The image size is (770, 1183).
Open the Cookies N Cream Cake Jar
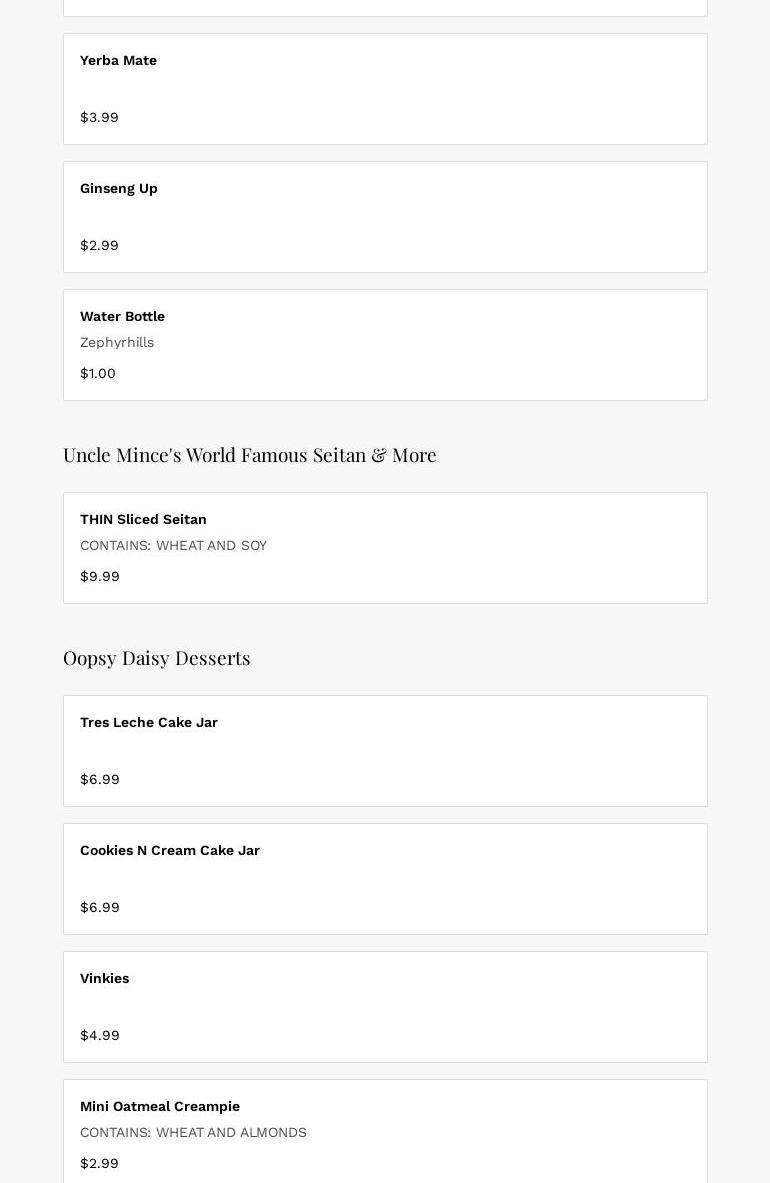click(170, 851)
